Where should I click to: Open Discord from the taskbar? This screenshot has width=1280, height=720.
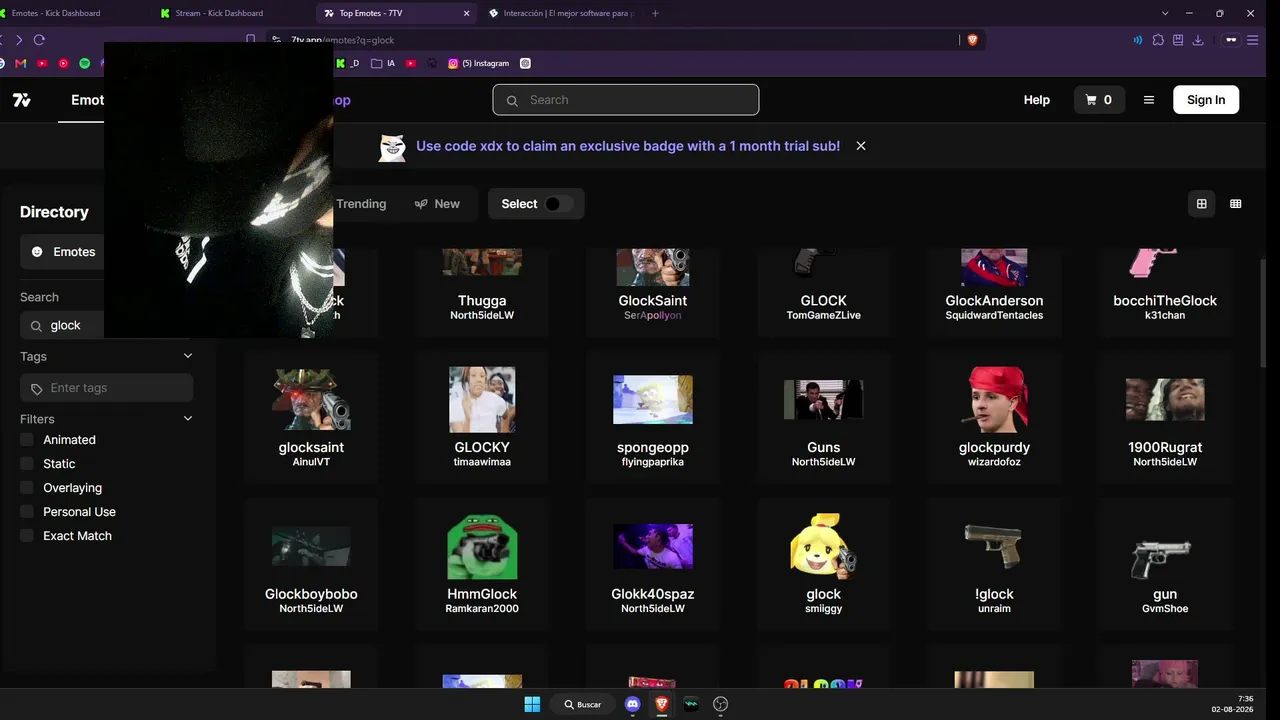point(632,704)
